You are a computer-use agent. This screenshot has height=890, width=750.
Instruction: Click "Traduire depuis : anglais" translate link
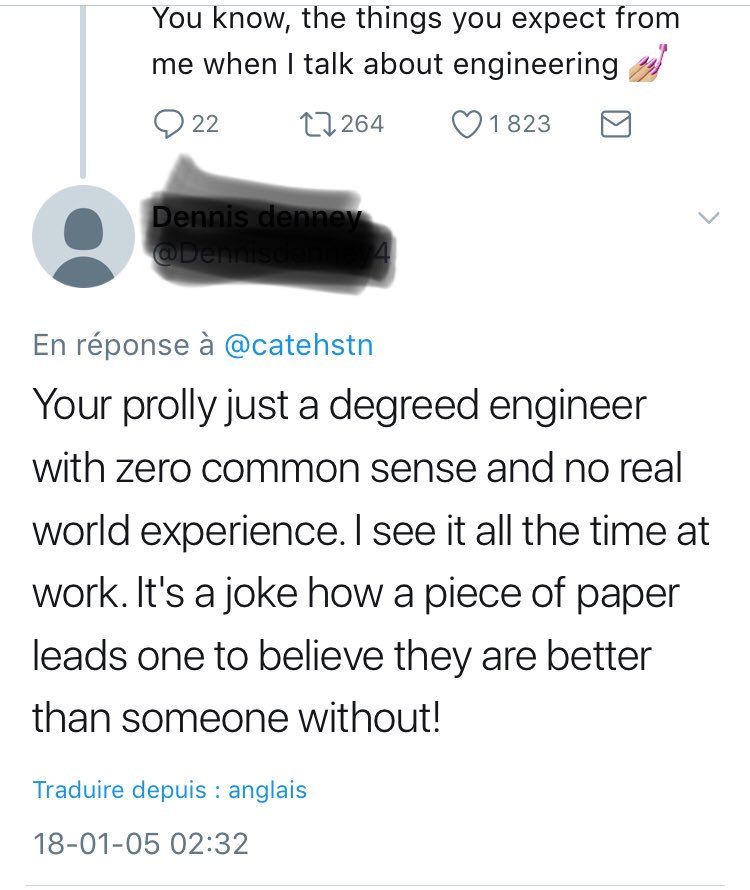coord(170,790)
